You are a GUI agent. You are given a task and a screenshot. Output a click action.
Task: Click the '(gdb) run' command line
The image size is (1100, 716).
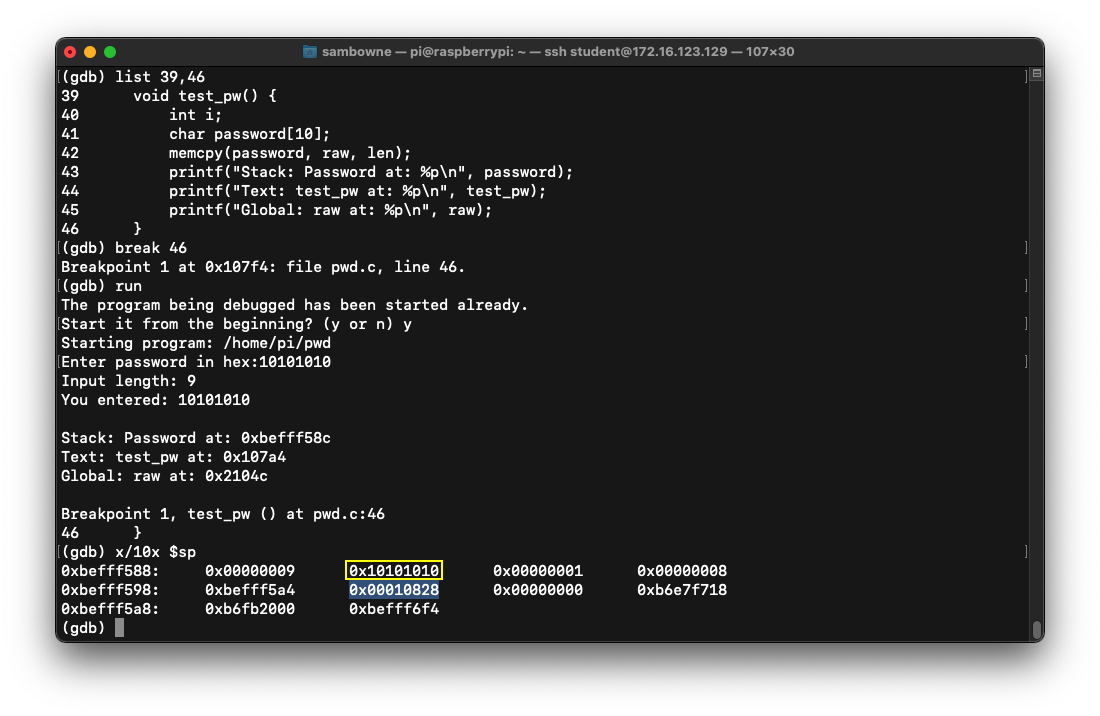click(x=102, y=285)
